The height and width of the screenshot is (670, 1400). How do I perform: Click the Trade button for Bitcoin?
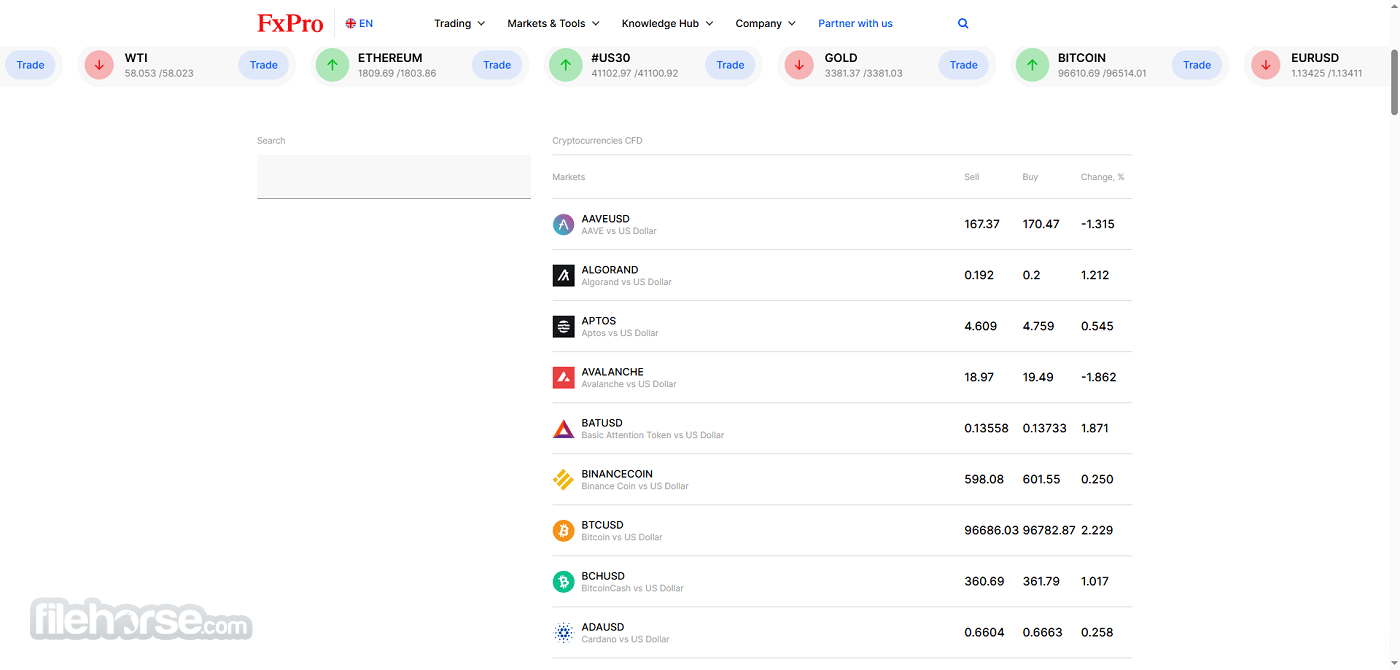(1197, 65)
